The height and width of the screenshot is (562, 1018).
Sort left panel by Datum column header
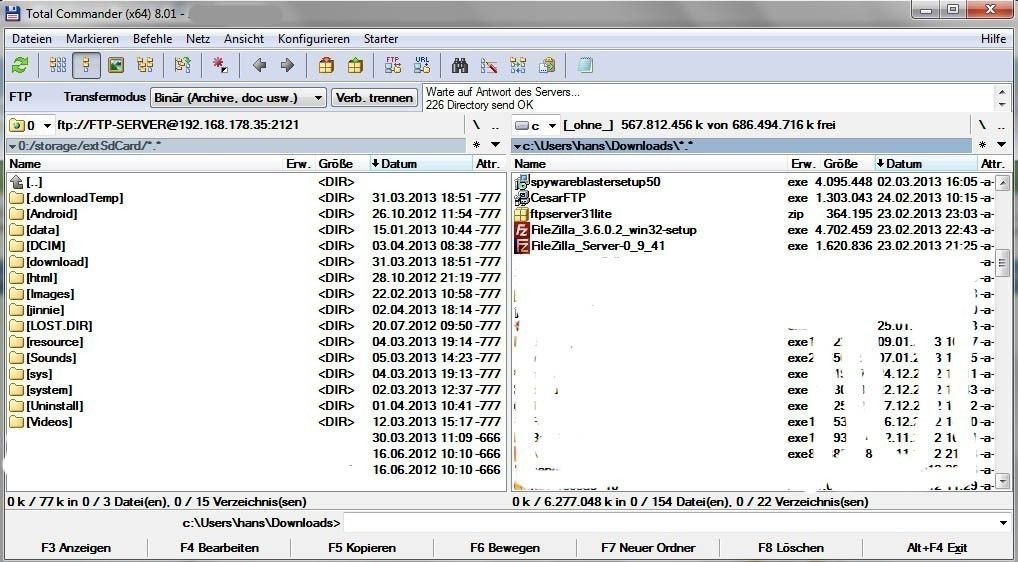pyautogui.click(x=422, y=164)
